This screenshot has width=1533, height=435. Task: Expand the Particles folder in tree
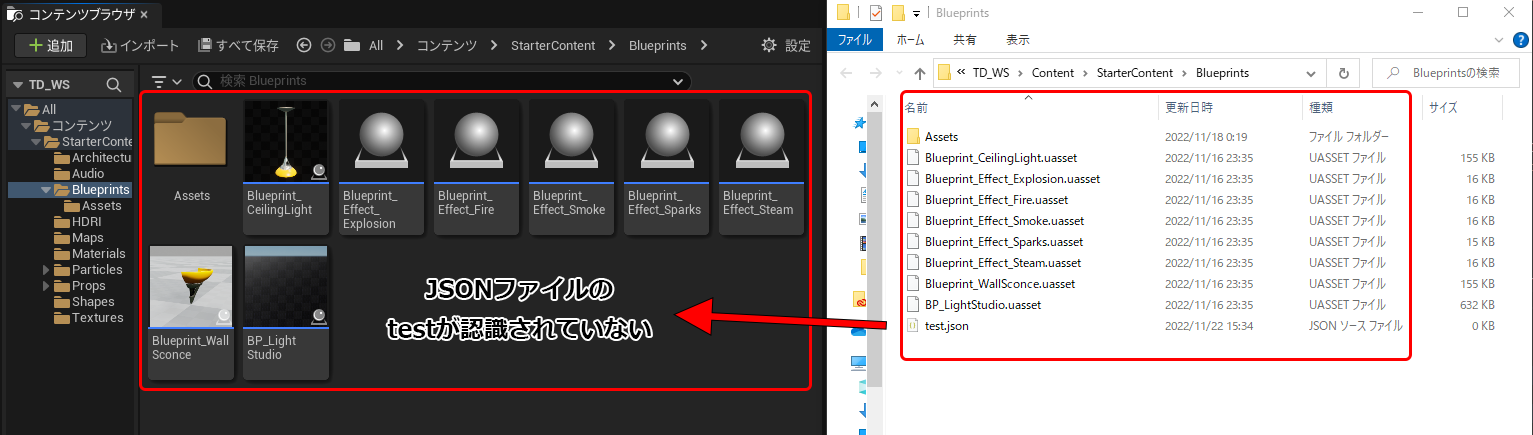[45, 270]
